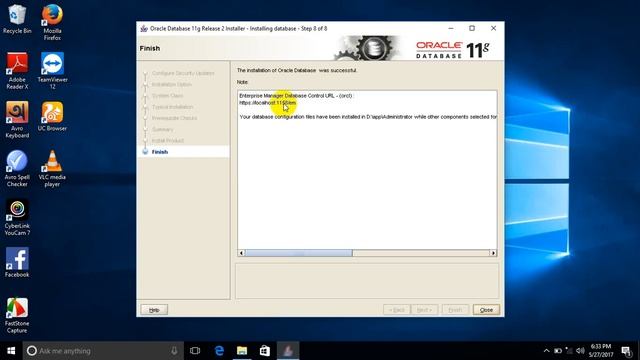Select Configure Security Updates step

pyautogui.click(x=183, y=73)
